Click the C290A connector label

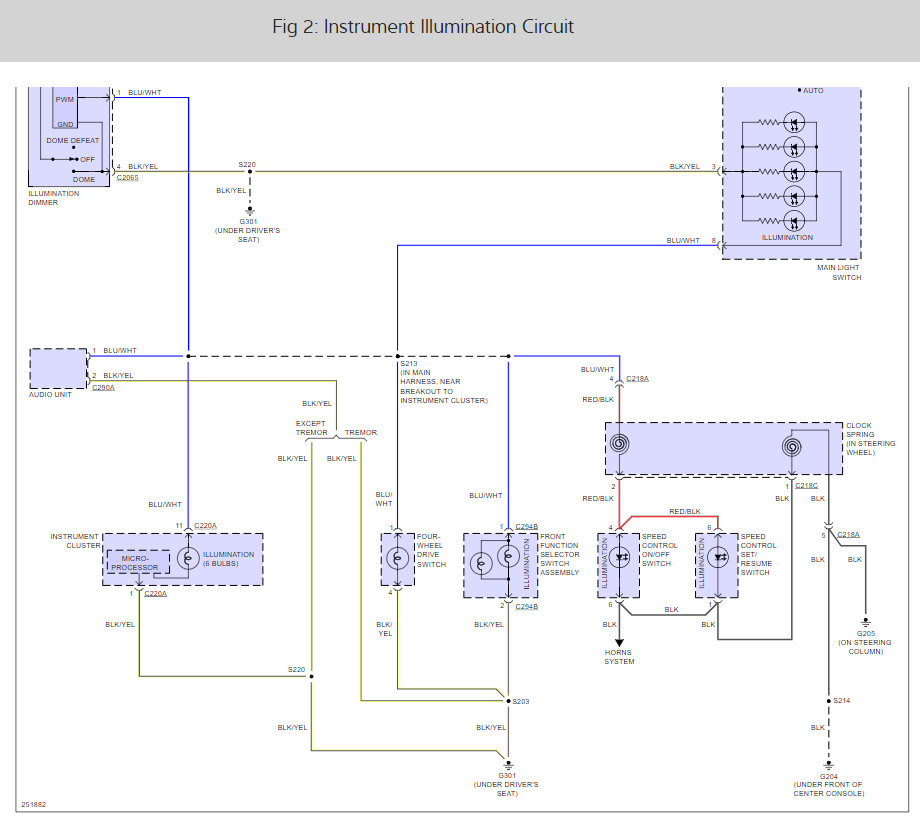tap(103, 387)
